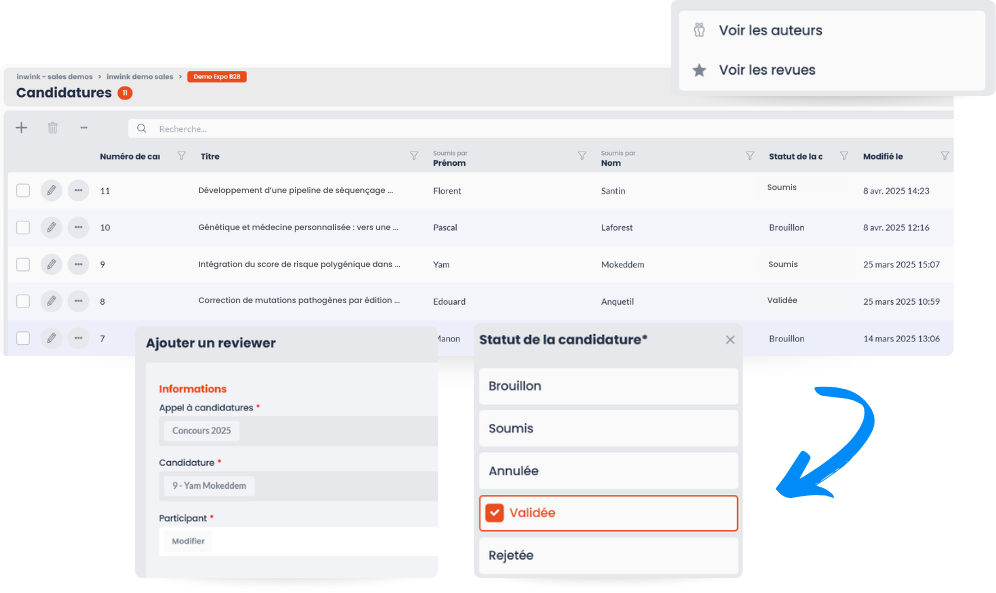Open the more actions menu for candidature 8
This screenshot has height=593, width=996.
pos(78,301)
